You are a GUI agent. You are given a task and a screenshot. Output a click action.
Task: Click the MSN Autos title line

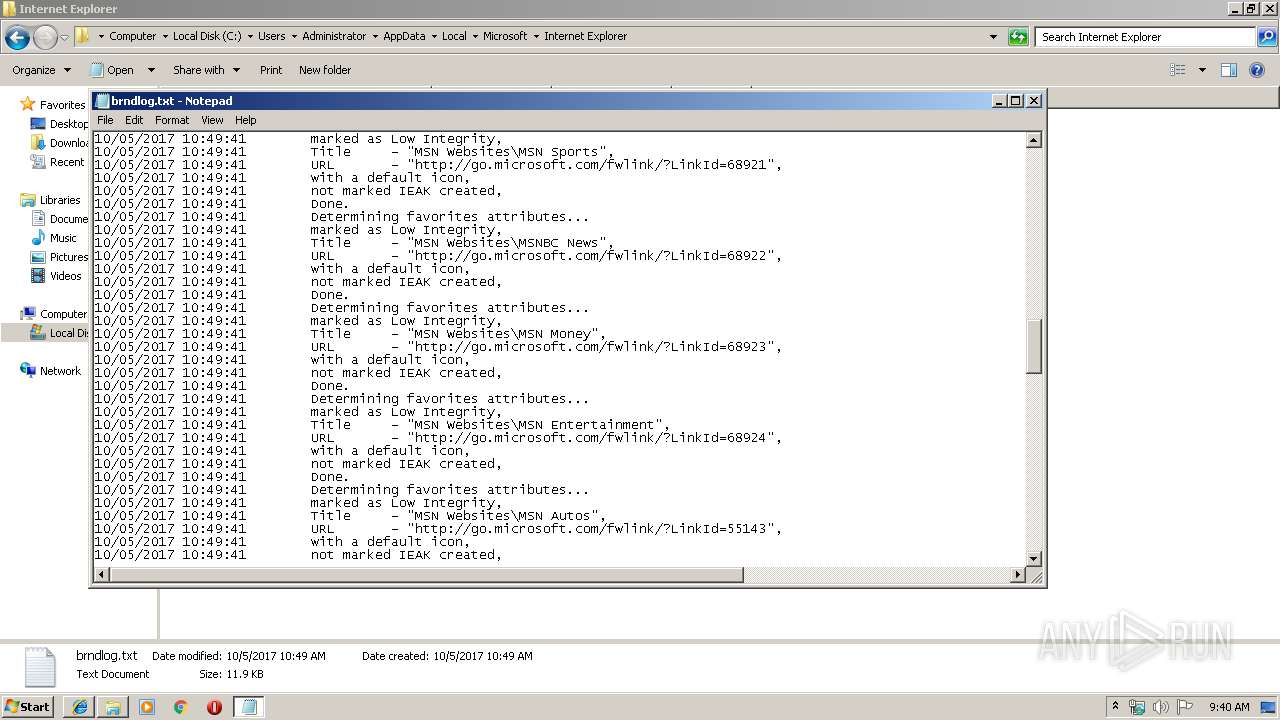point(350,516)
